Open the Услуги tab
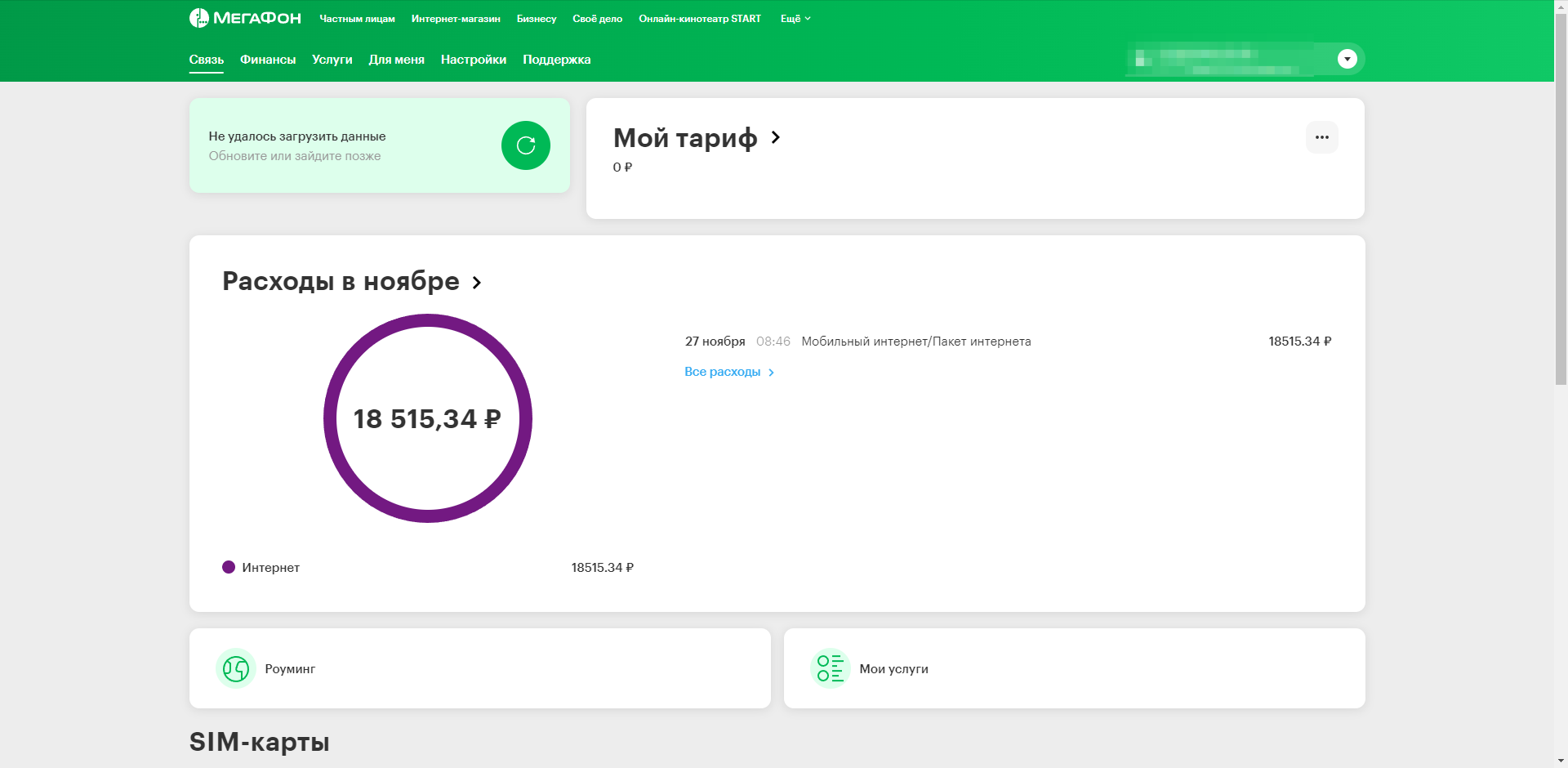 click(x=332, y=60)
